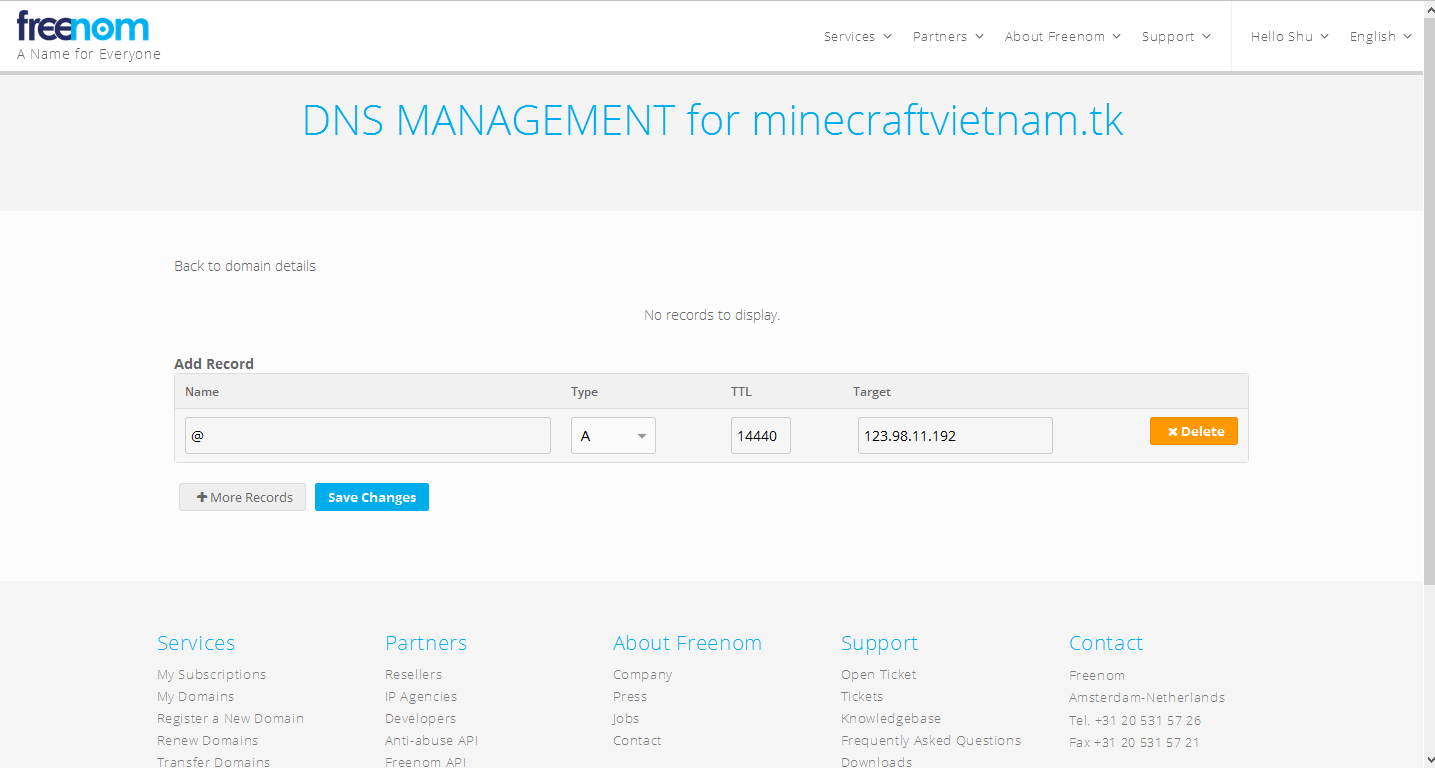Open Renew Domains footer link
The image size is (1435, 768).
(208, 741)
